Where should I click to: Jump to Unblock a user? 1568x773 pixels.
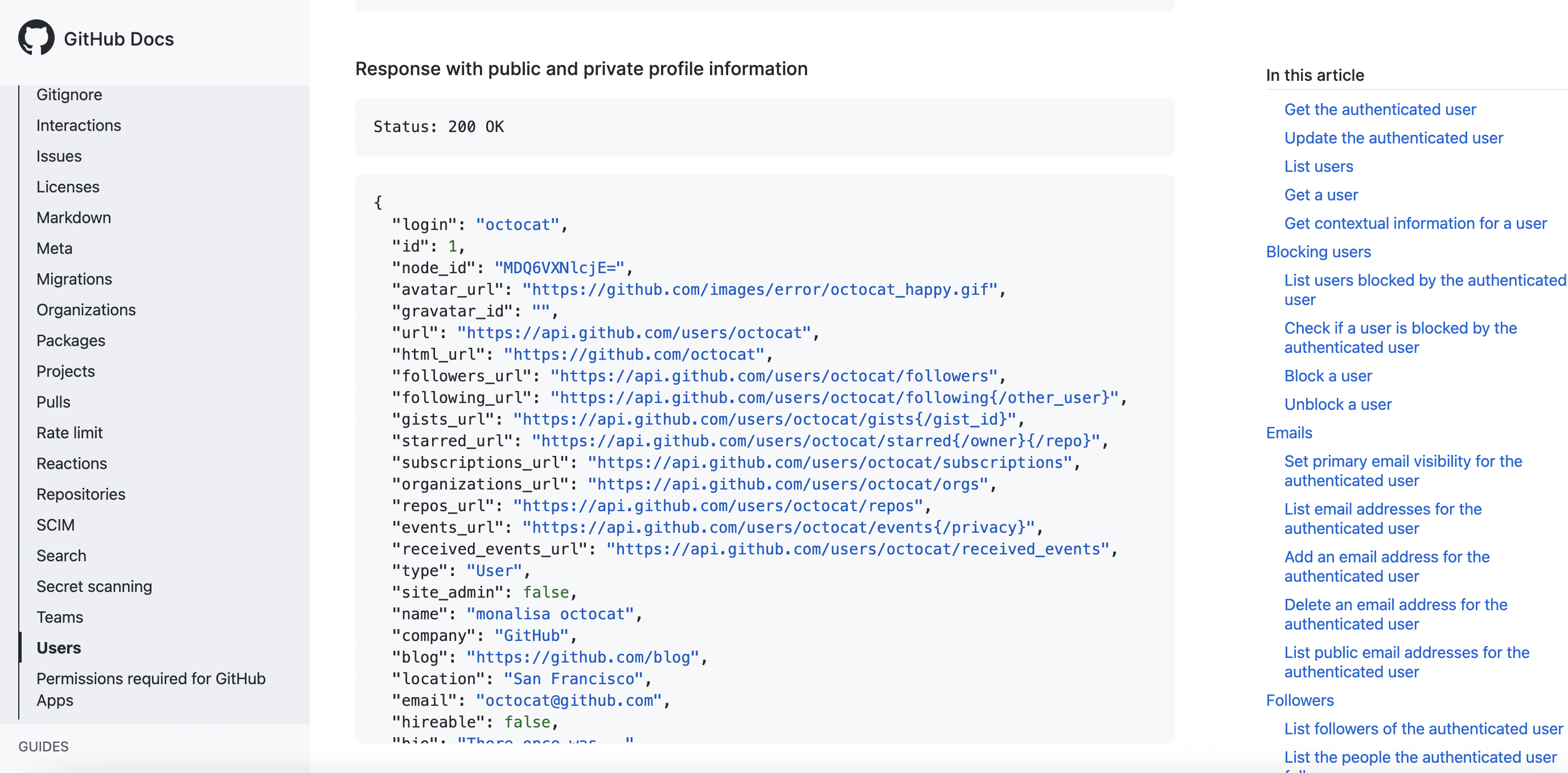(x=1338, y=404)
